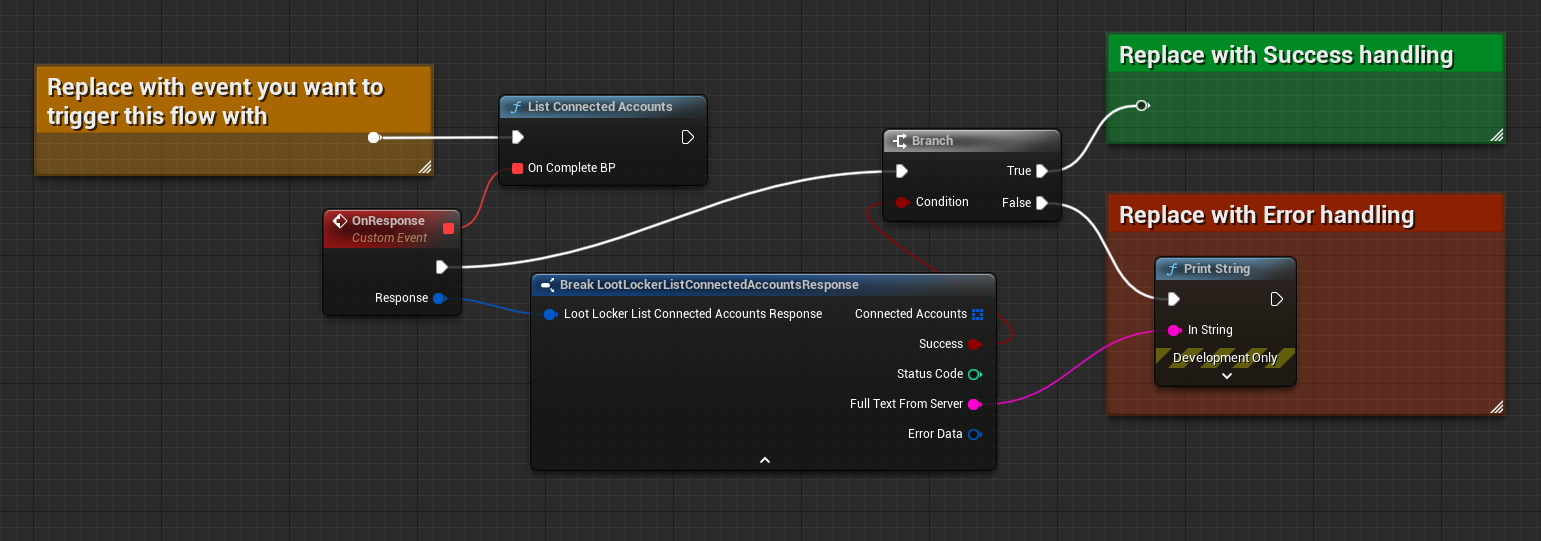Click the Connected Accounts array pin

coord(977,314)
